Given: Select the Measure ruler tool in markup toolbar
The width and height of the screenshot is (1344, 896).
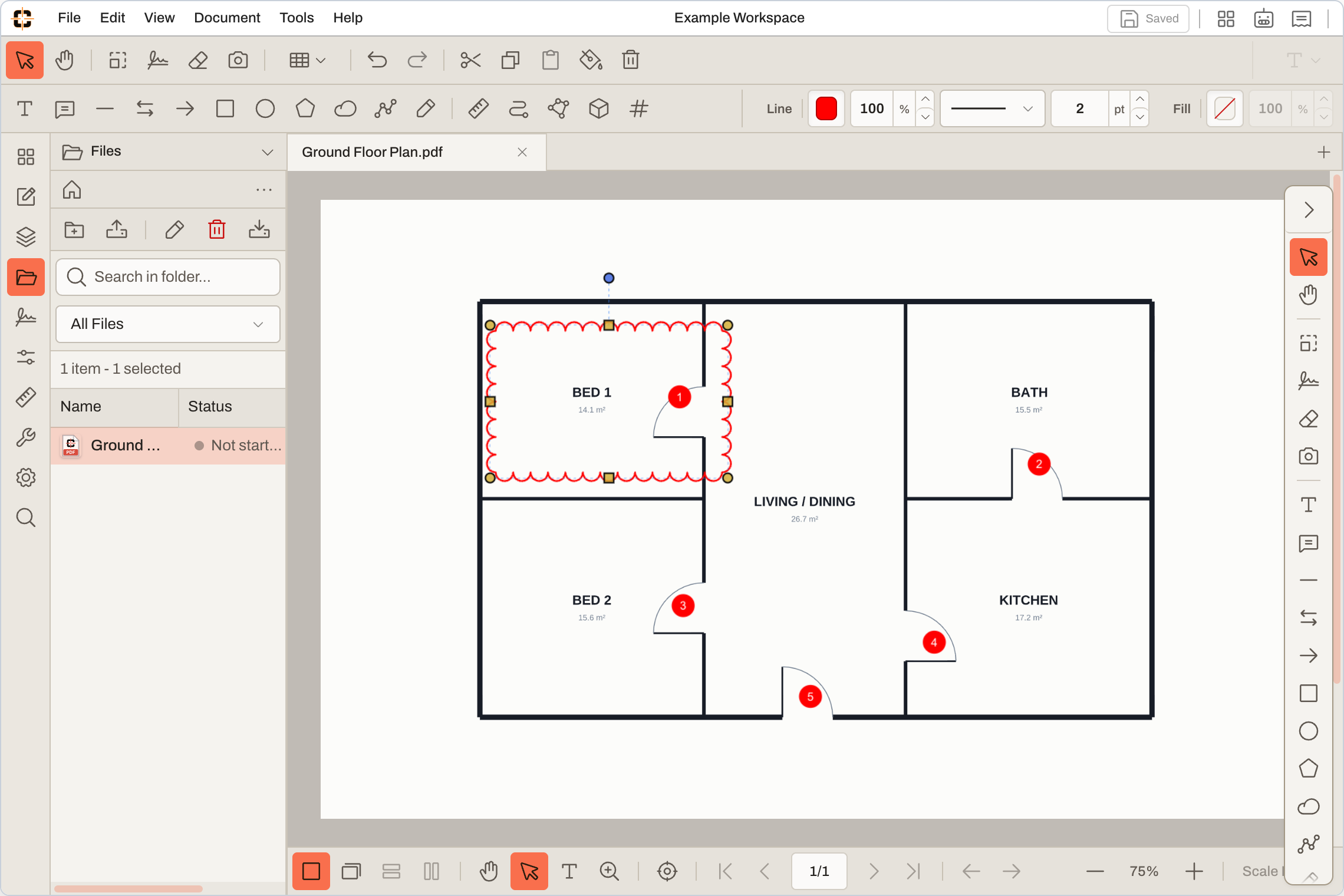Looking at the screenshot, I should point(479,108).
